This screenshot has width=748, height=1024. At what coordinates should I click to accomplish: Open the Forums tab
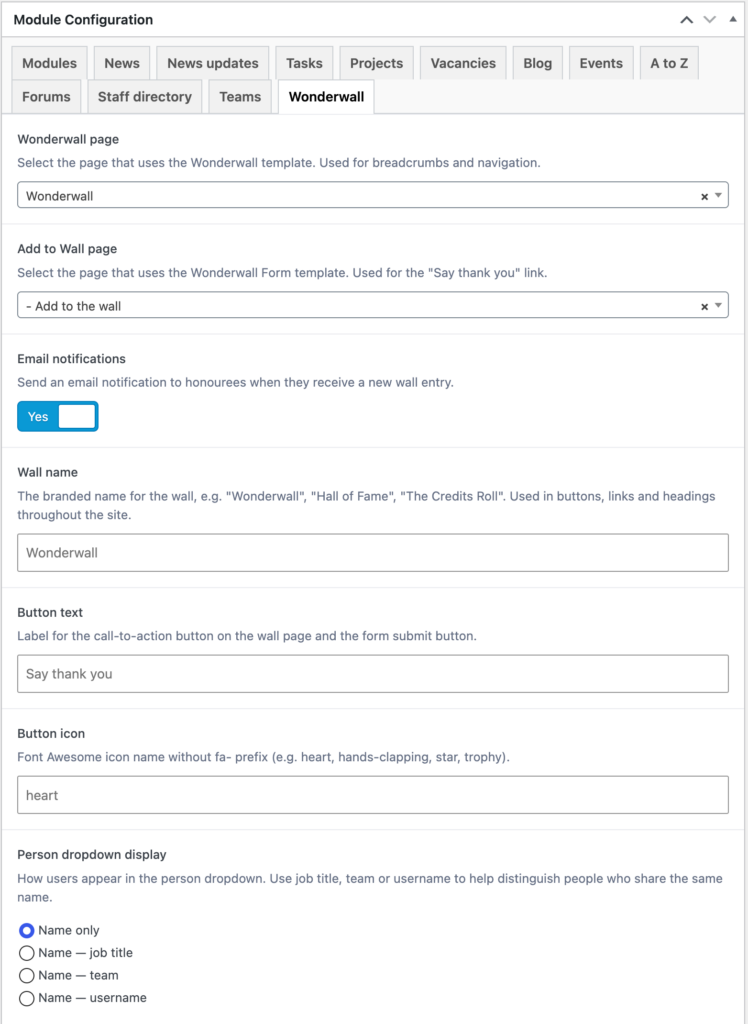point(46,97)
